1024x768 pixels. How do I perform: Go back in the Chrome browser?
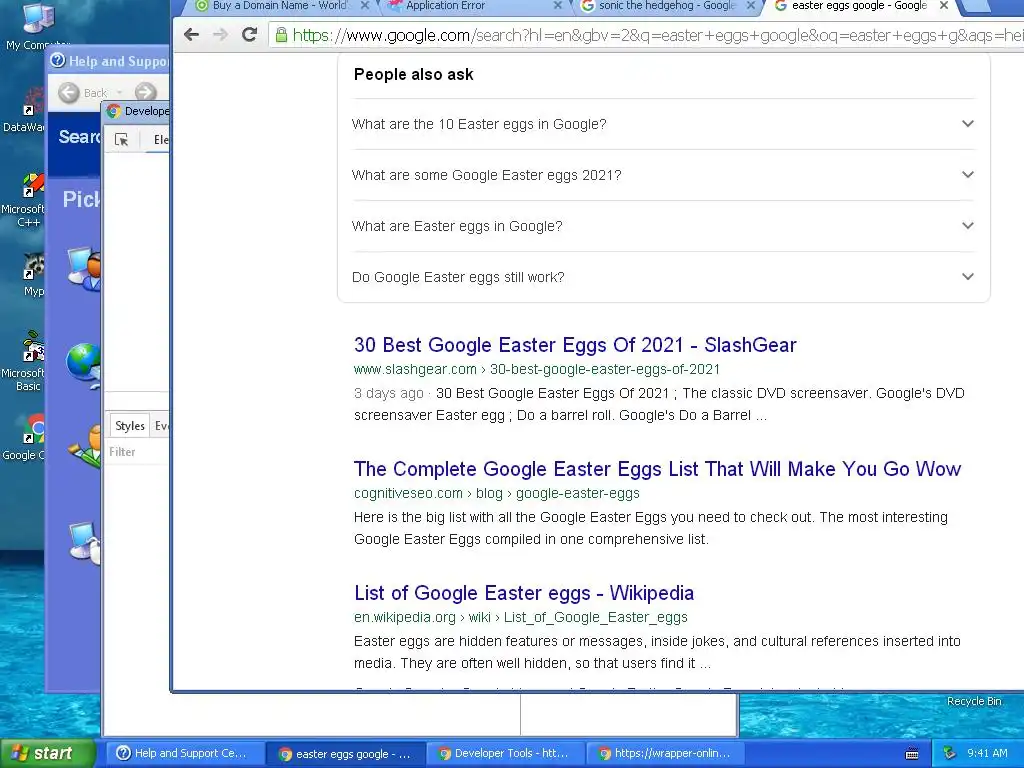click(x=191, y=35)
